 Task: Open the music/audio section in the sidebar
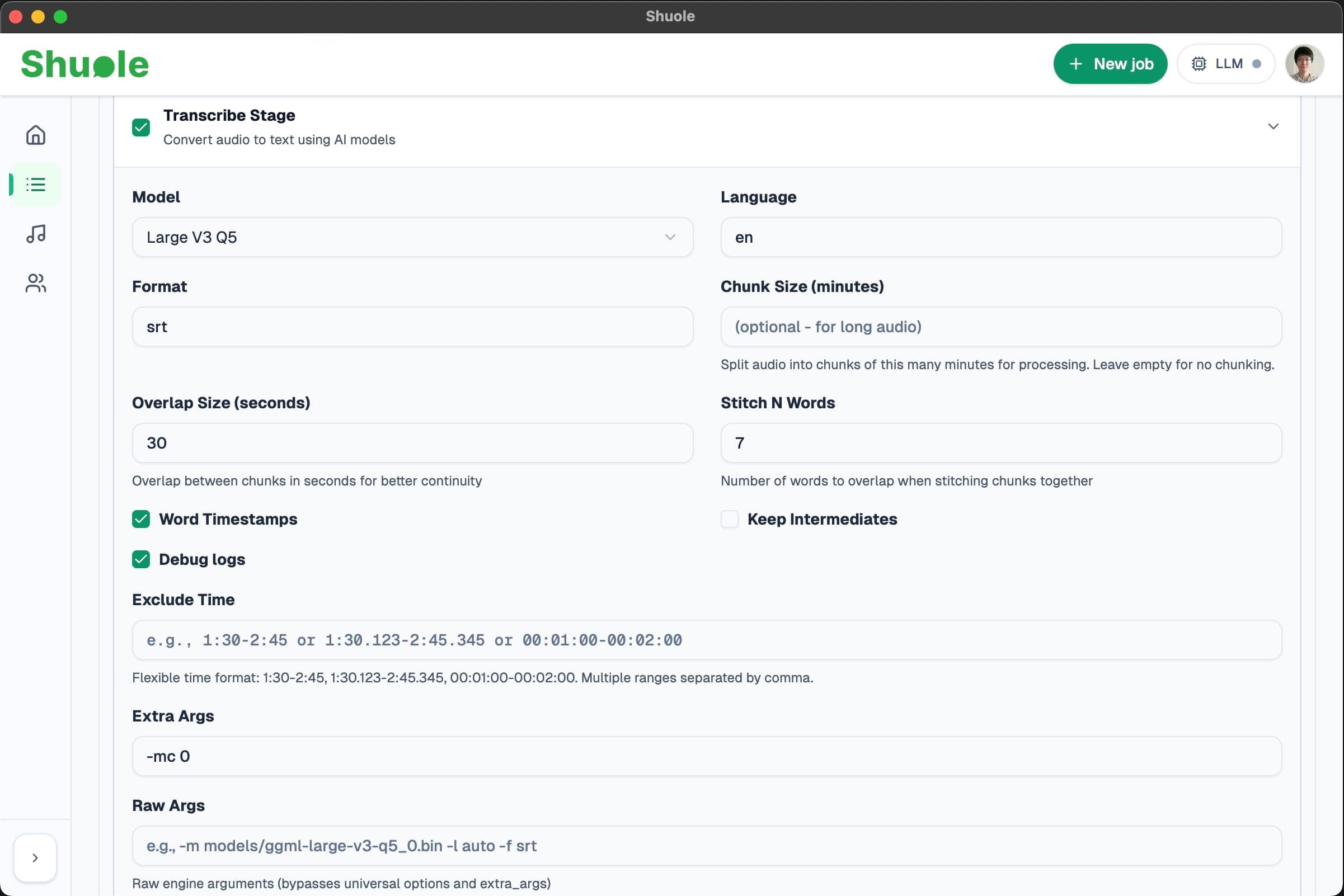35,234
